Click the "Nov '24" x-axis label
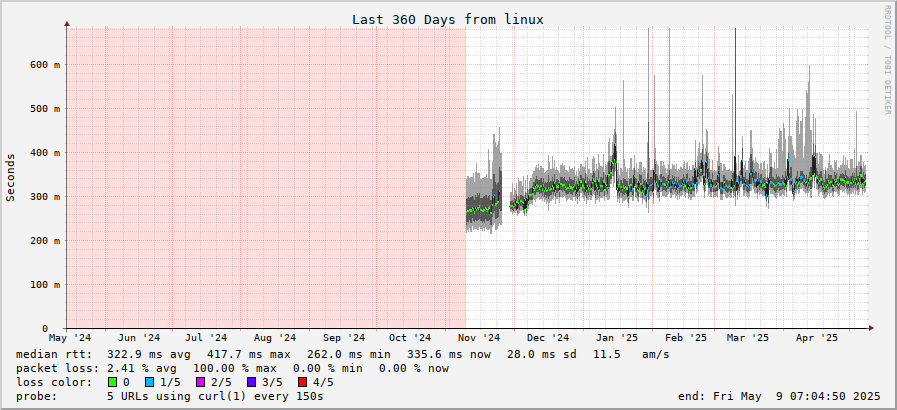The image size is (897, 410). click(x=479, y=338)
